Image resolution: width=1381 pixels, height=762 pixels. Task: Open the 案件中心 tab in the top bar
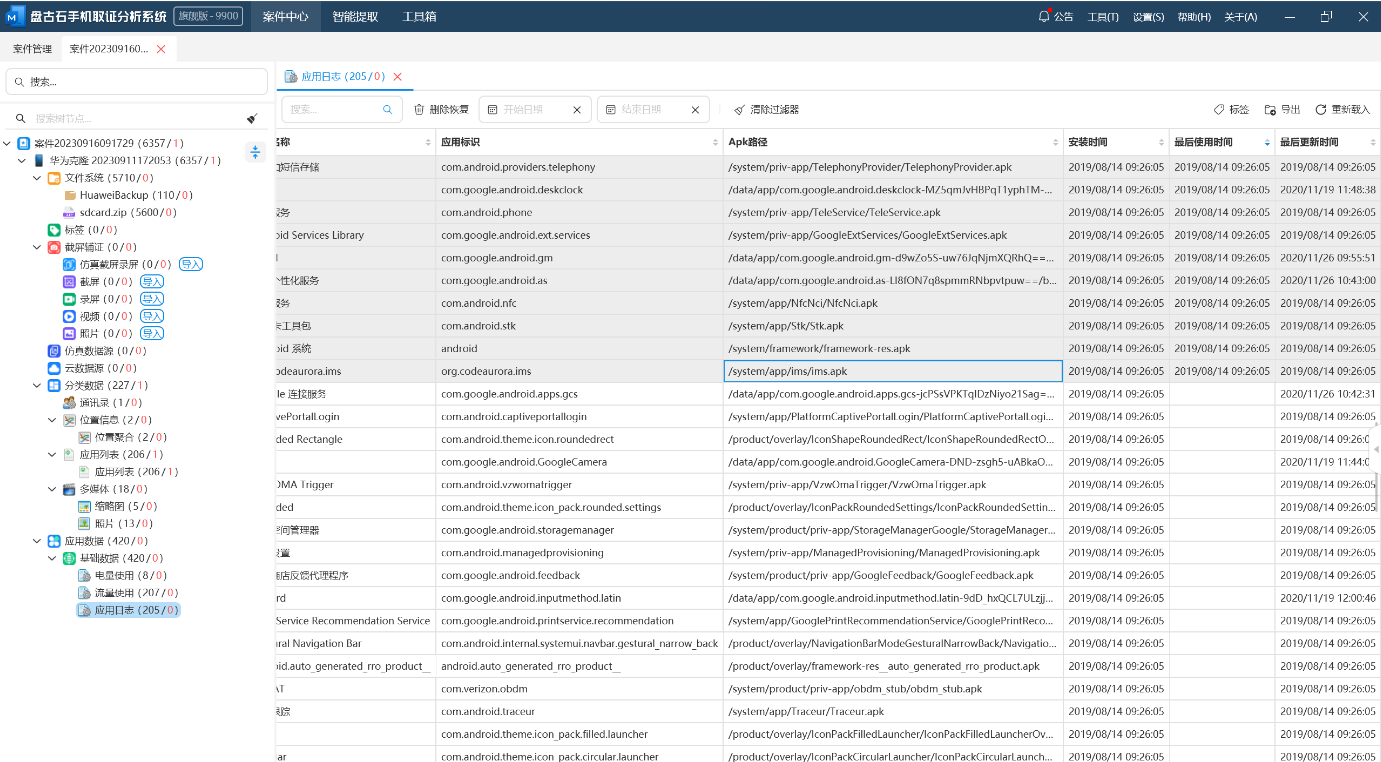(x=286, y=16)
